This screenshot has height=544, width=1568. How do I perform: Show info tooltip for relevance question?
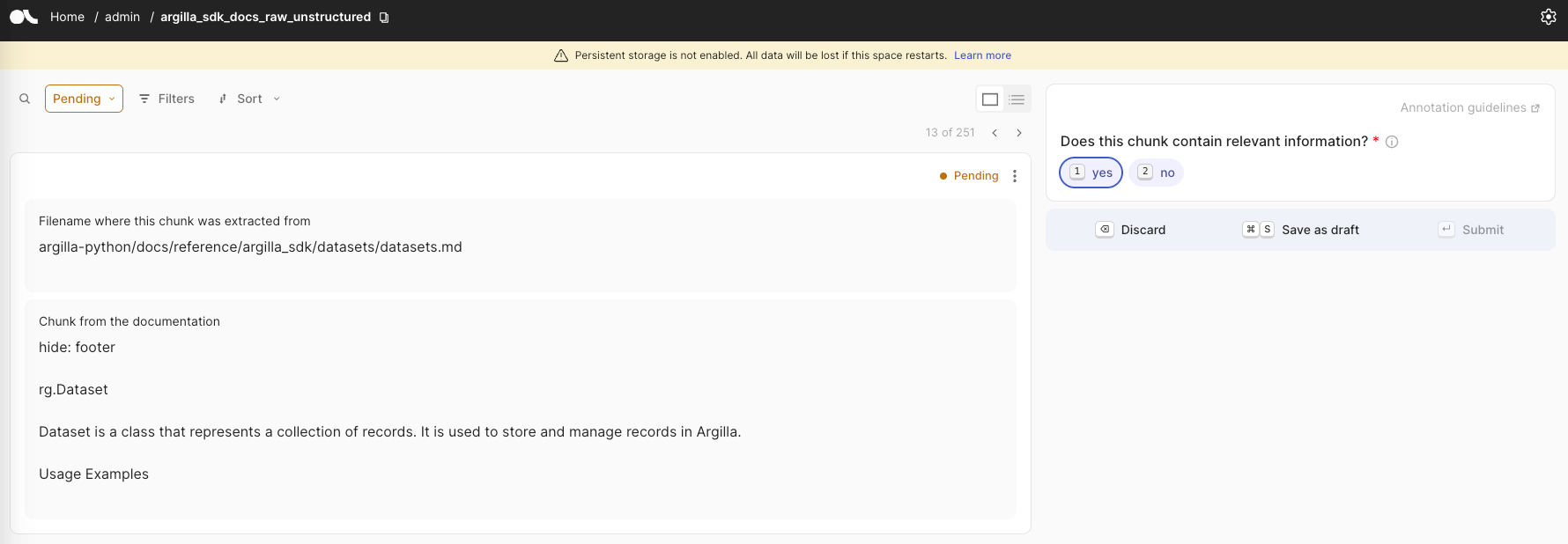point(1392,142)
